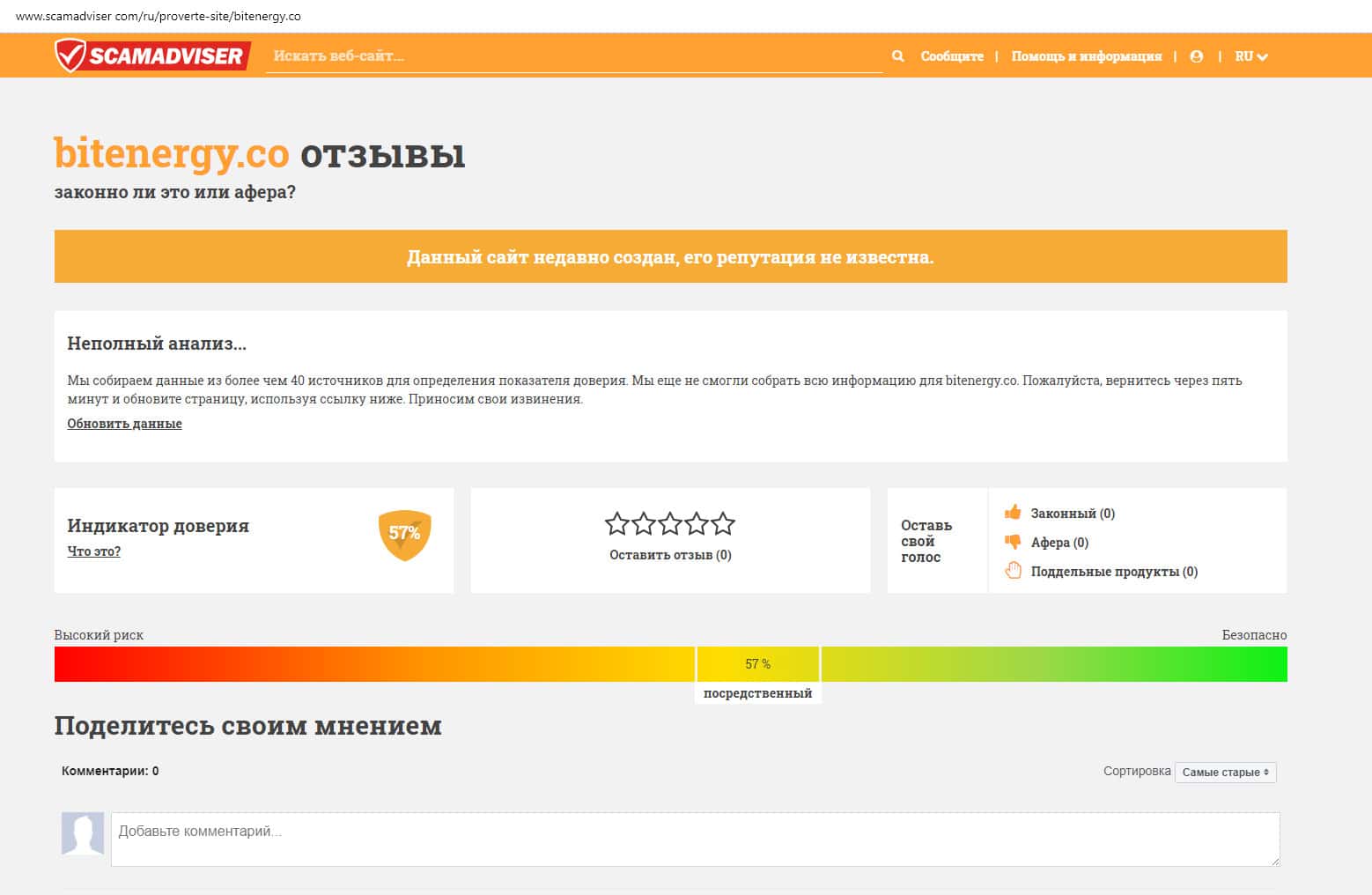This screenshot has width=1372, height=895.
Task: Click the Индикатор доверия label
Action: coord(158,526)
